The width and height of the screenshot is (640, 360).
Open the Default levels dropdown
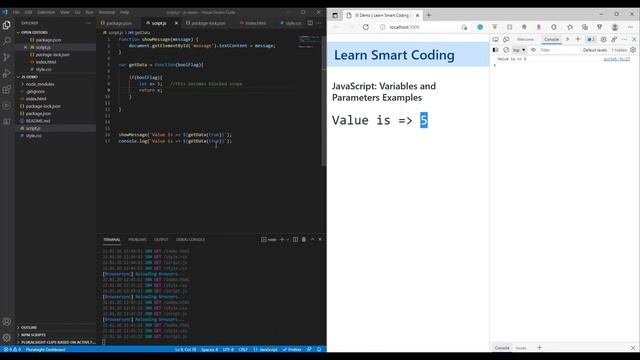pyautogui.click(x=595, y=50)
